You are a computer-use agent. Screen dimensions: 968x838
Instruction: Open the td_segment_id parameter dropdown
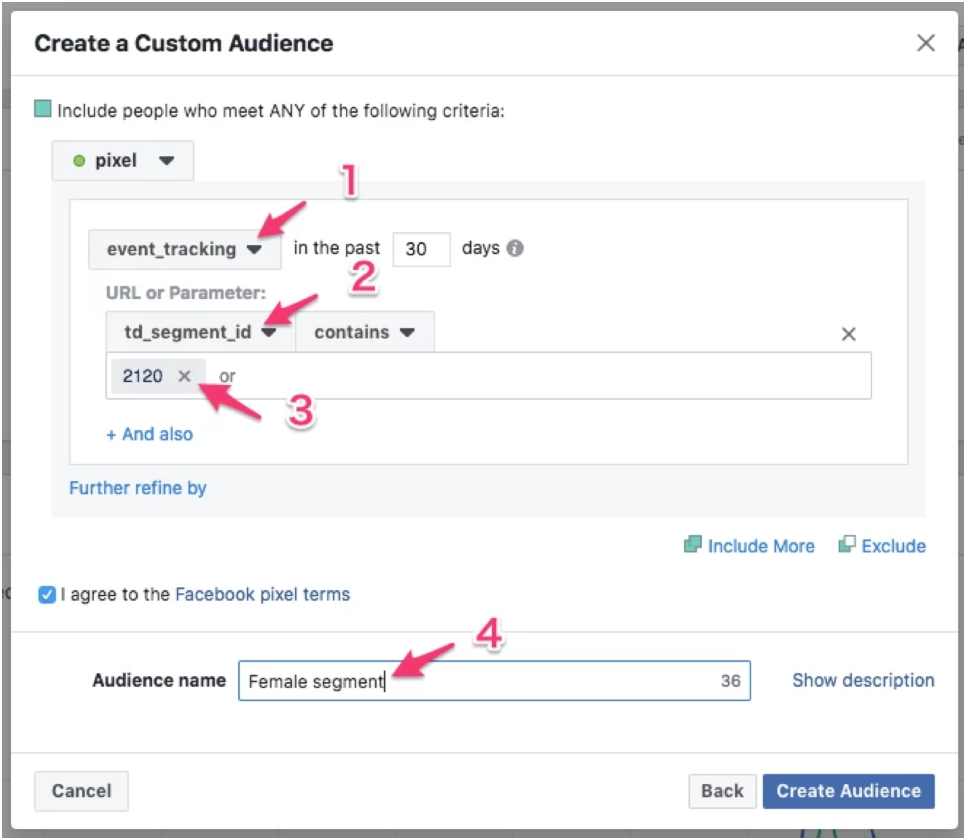tap(200, 332)
